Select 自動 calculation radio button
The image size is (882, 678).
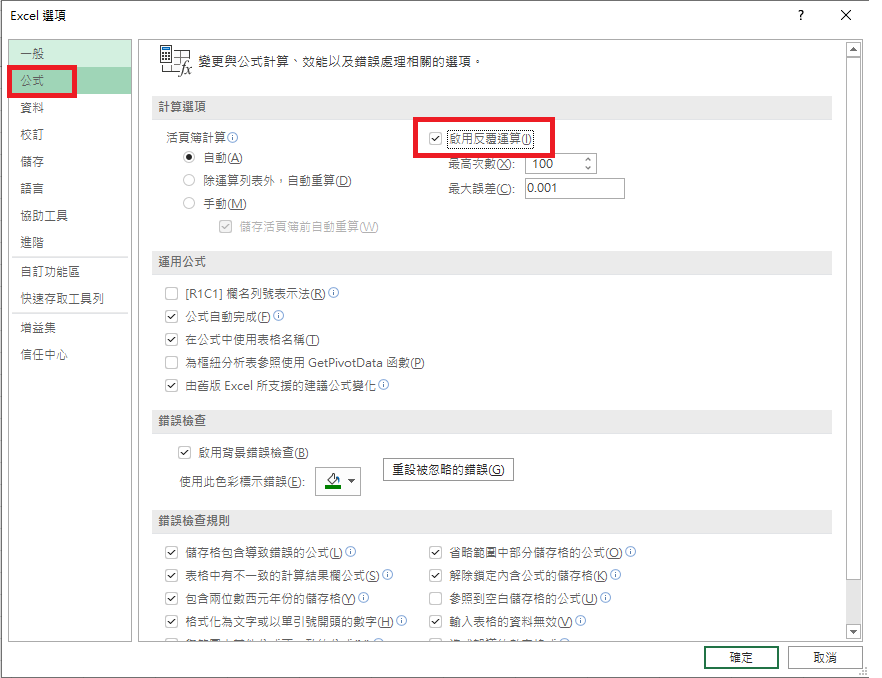(x=189, y=158)
